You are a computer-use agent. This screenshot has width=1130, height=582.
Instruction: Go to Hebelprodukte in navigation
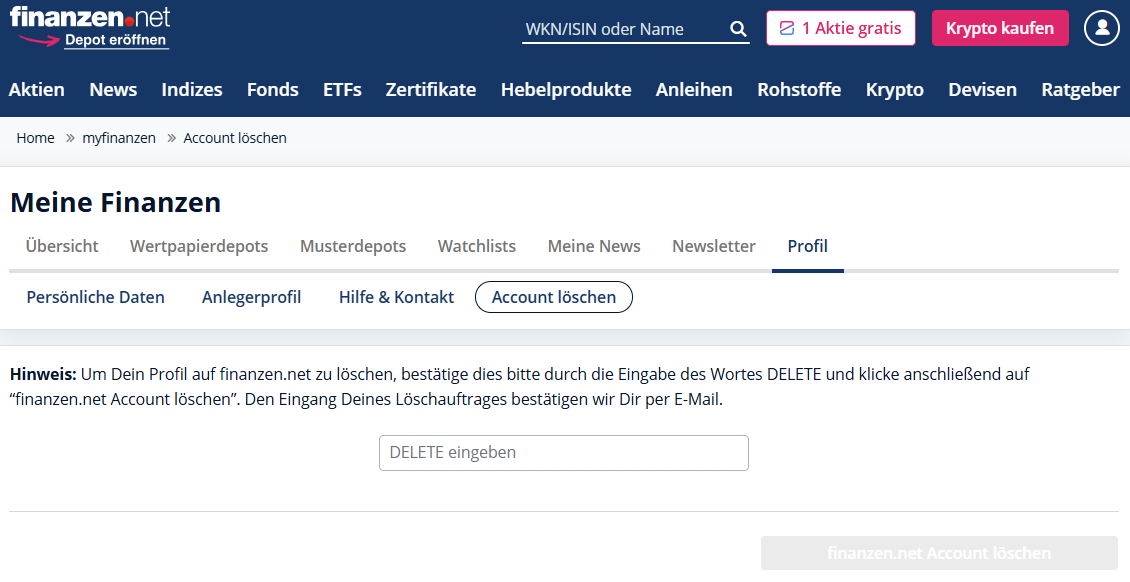point(566,89)
